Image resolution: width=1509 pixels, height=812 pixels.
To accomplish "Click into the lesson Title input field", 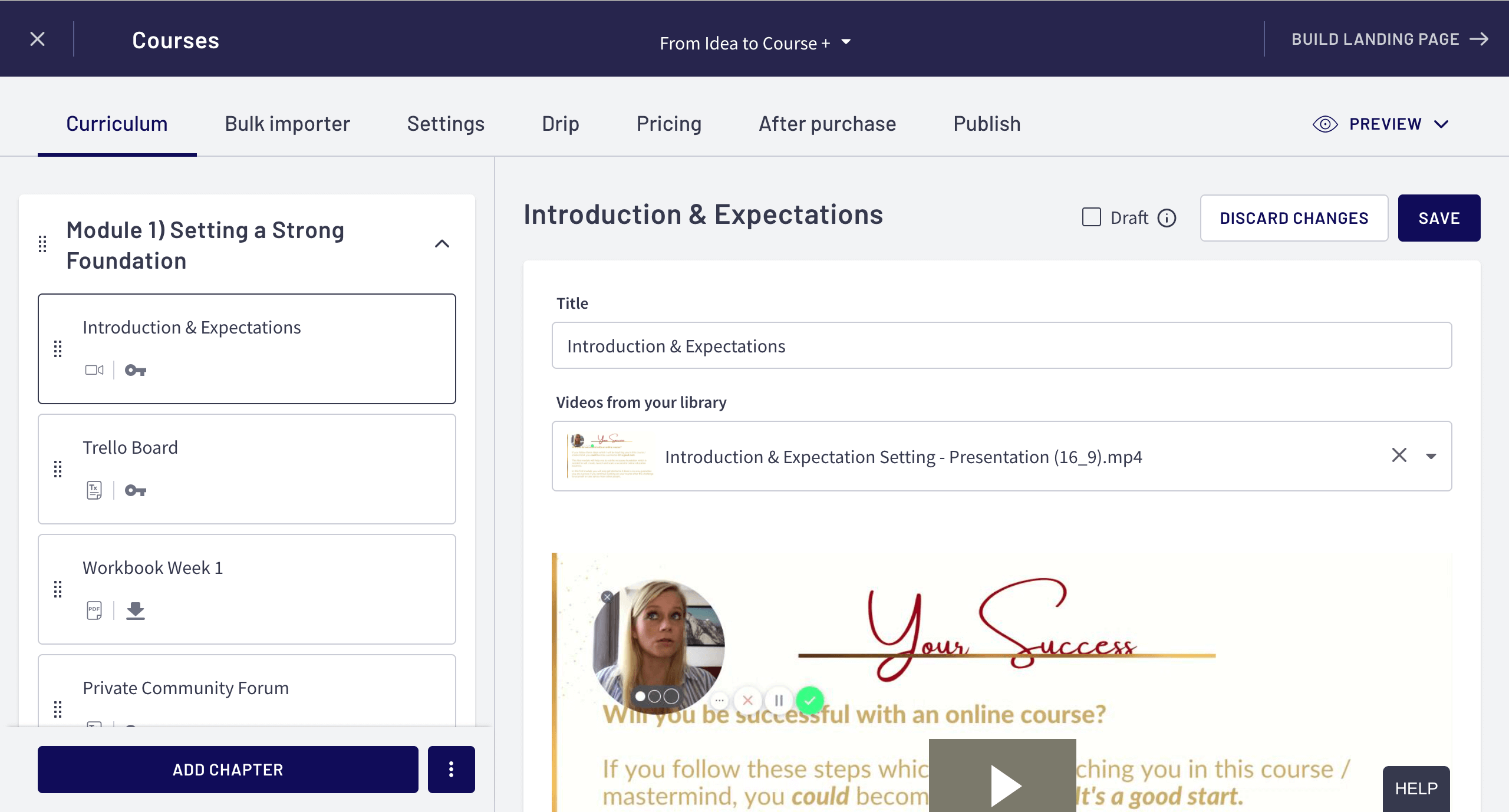I will (1001, 346).
